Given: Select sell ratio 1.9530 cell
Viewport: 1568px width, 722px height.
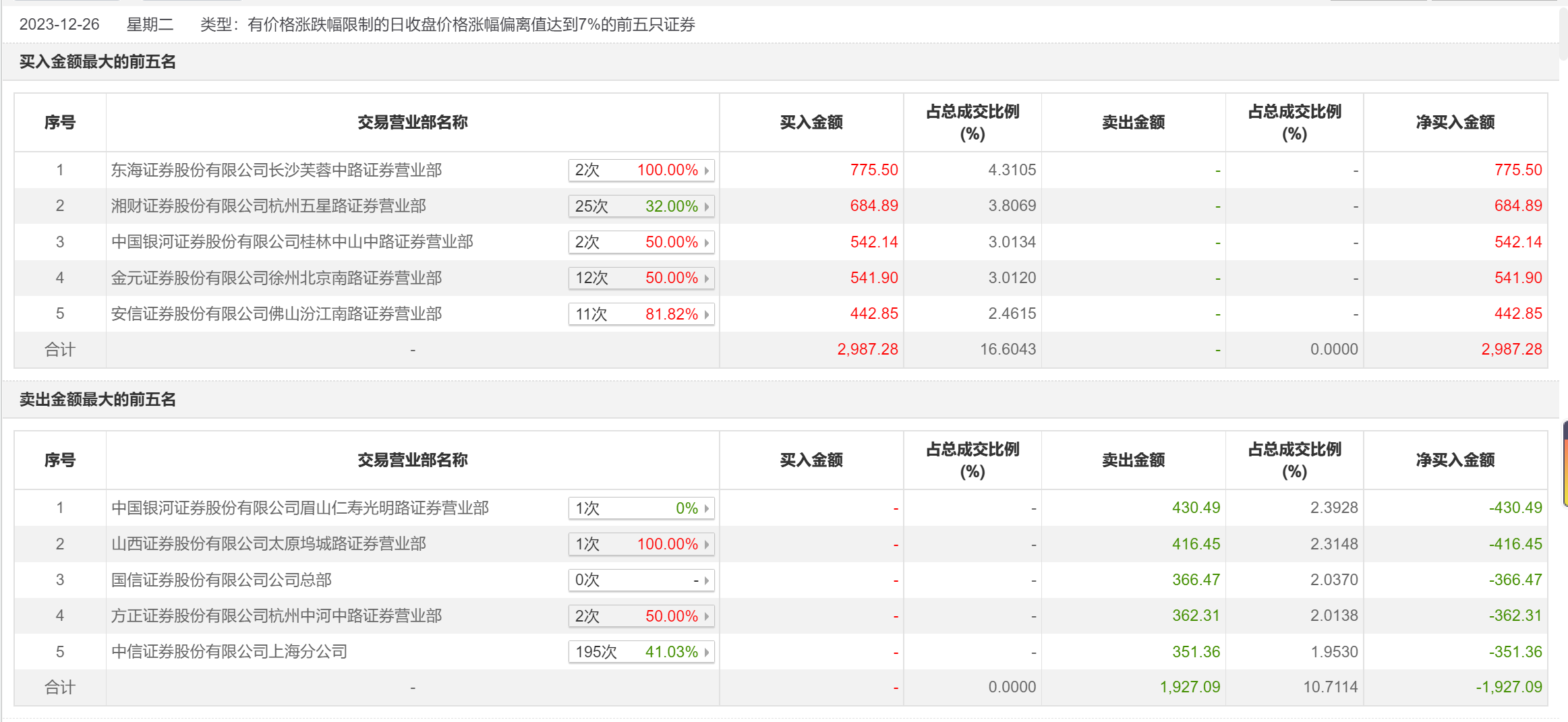Looking at the screenshot, I should 1334,651.
